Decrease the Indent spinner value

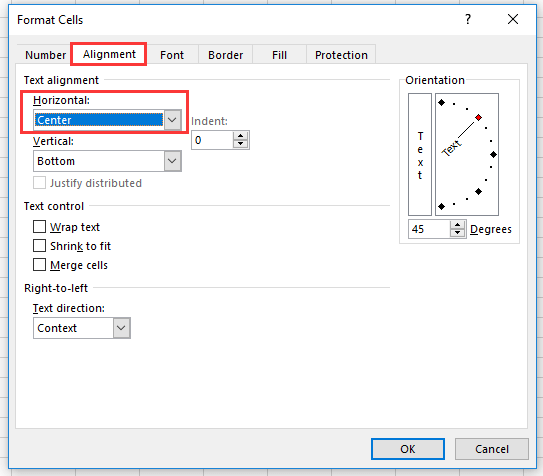(x=241, y=144)
